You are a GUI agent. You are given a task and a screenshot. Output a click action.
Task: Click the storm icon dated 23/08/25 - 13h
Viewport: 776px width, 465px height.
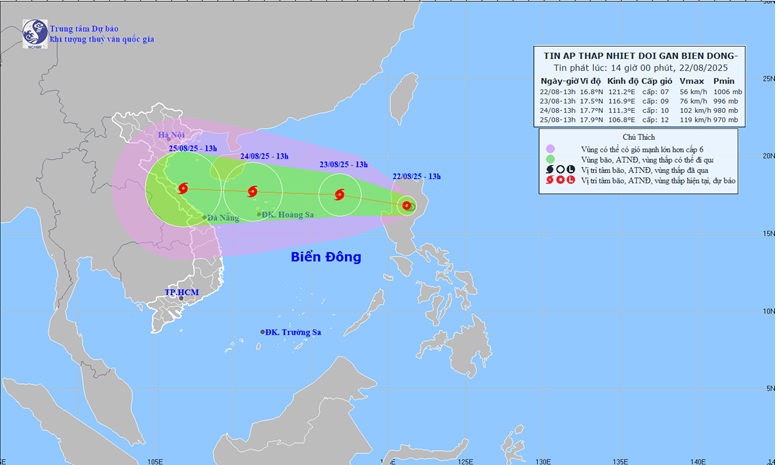click(340, 195)
